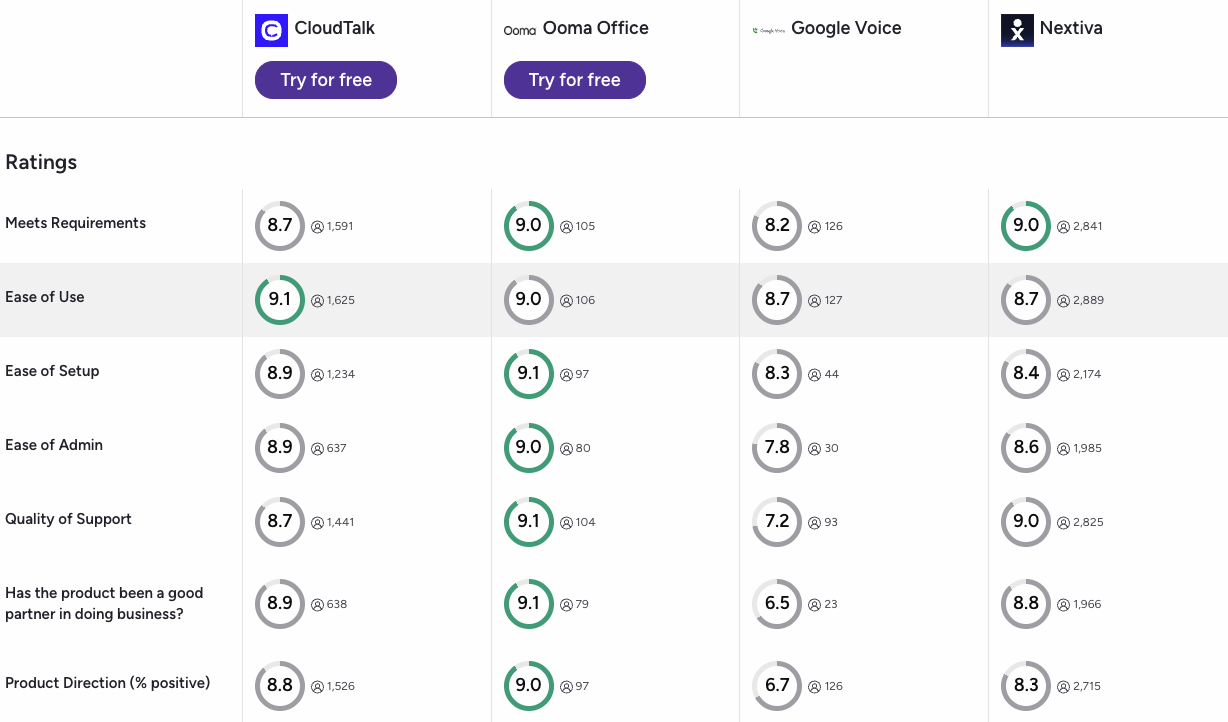
Task: Click the Nextiva logo icon
Action: [1017, 30]
